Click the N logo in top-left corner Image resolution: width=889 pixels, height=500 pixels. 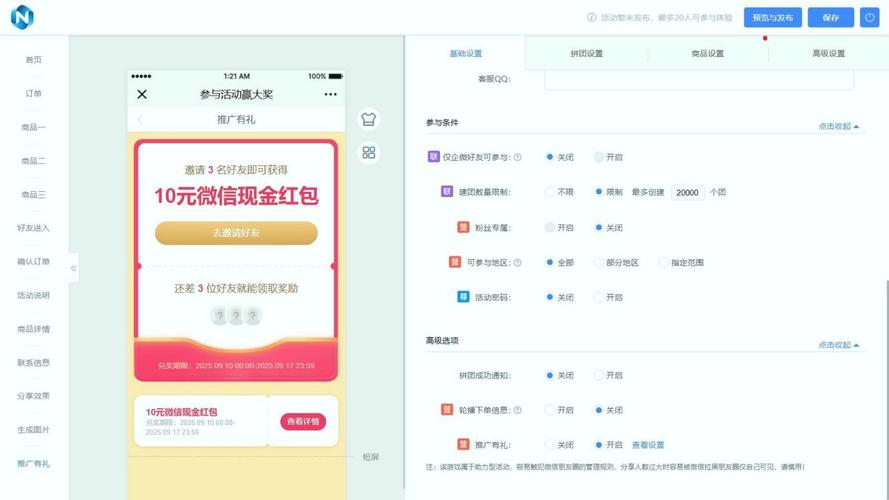point(22,17)
